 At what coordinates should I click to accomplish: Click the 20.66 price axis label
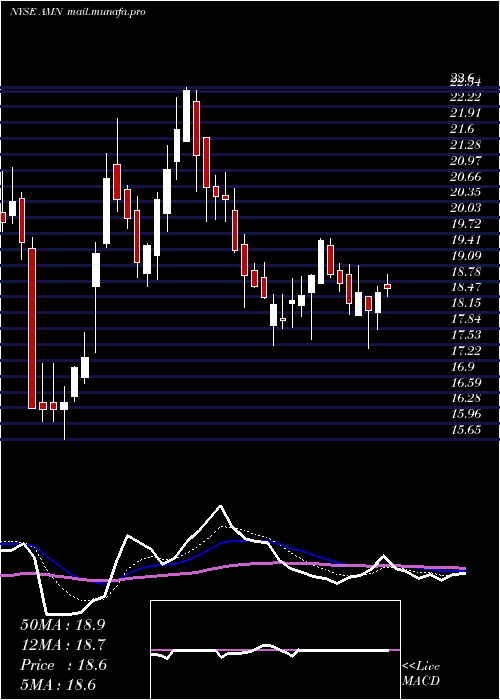[x=465, y=177]
